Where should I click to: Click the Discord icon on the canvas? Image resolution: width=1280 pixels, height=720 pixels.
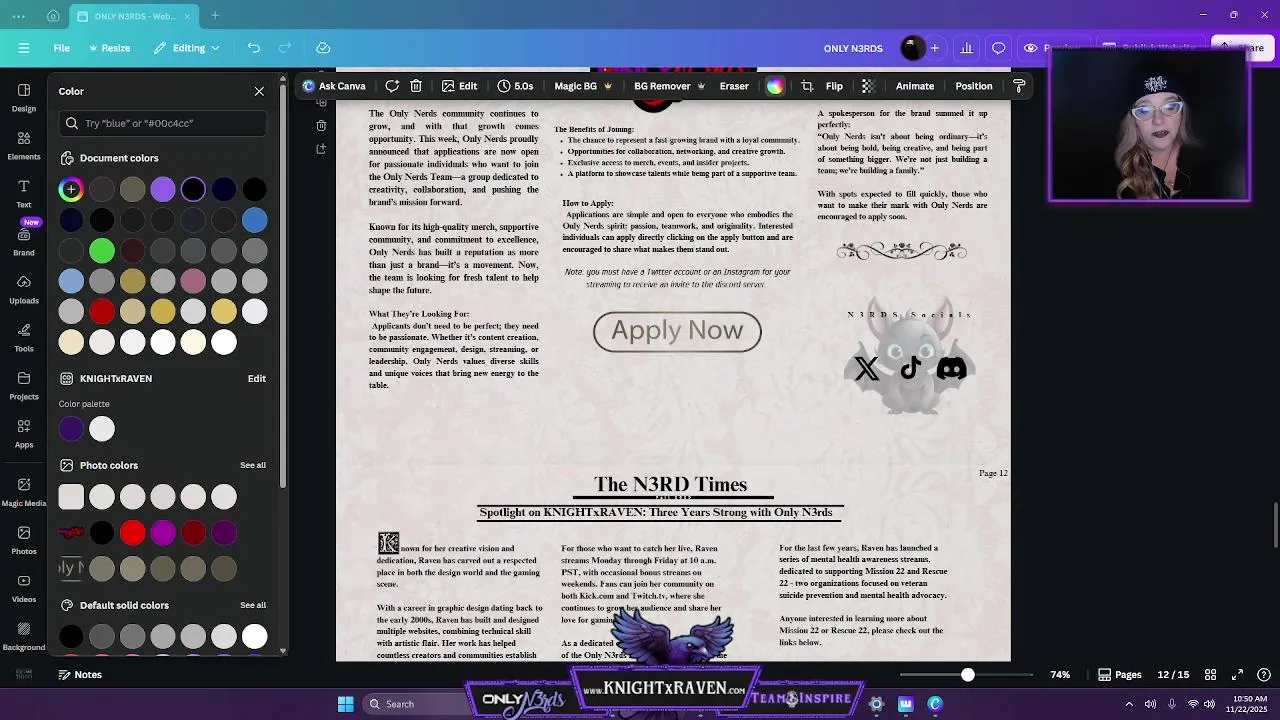click(x=952, y=369)
